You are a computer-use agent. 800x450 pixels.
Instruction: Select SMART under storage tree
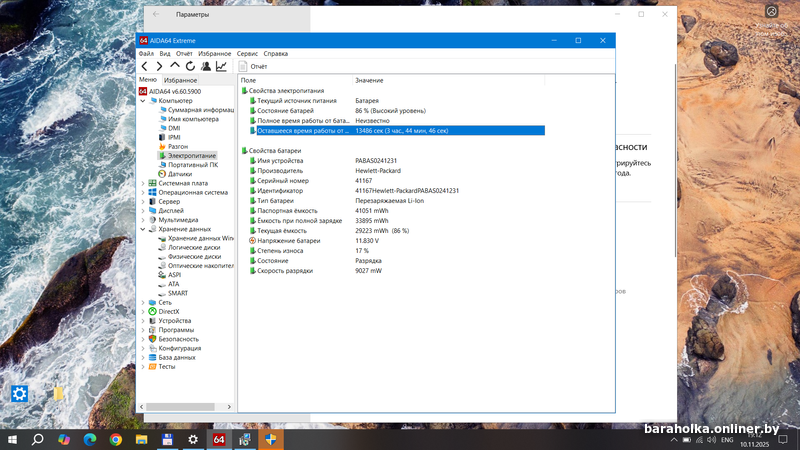[x=178, y=293]
